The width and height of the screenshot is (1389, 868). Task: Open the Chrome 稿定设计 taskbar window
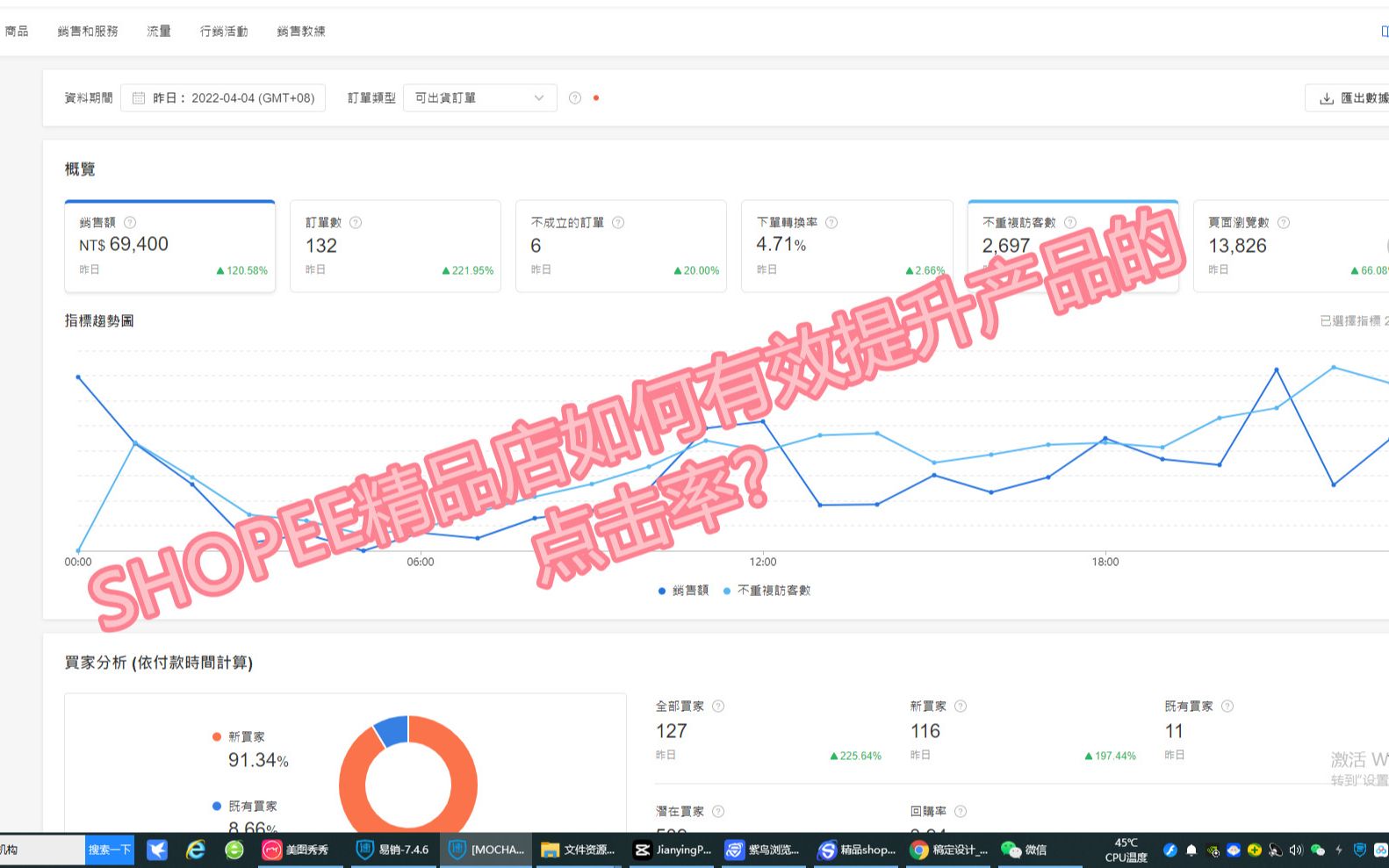pyautogui.click(x=949, y=850)
